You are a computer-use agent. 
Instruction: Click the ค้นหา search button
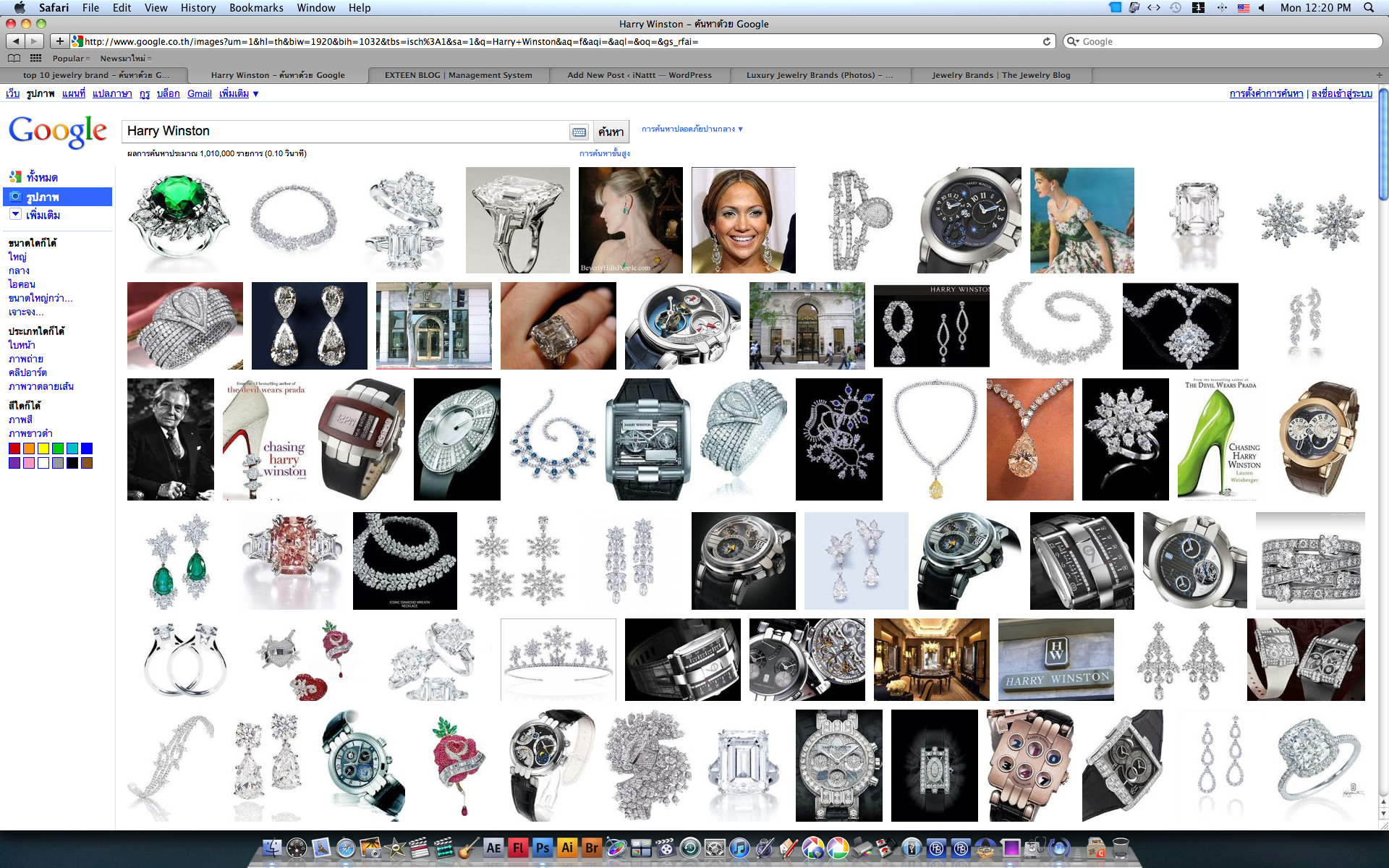611,132
